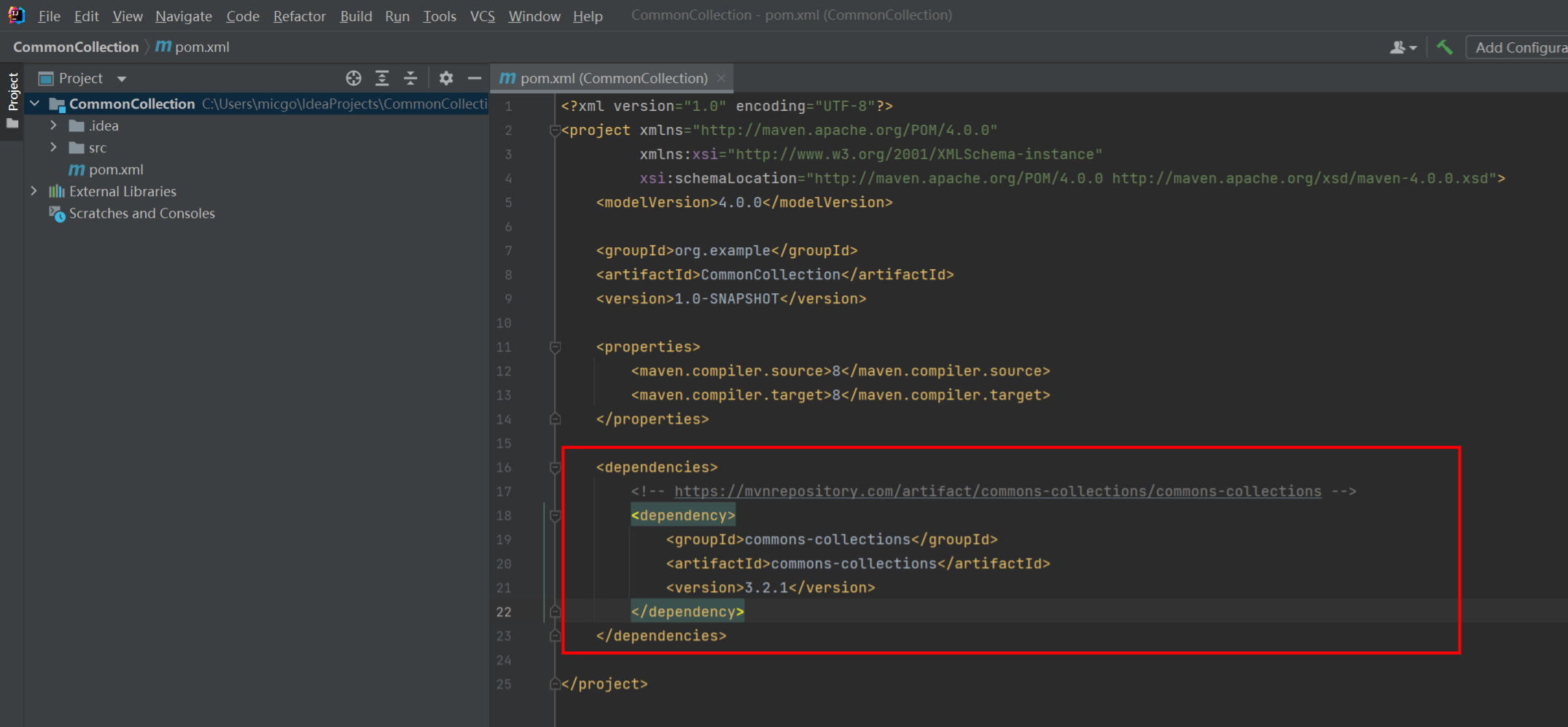Viewport: 1568px width, 727px height.
Task: Open the Help menu
Action: click(587, 15)
